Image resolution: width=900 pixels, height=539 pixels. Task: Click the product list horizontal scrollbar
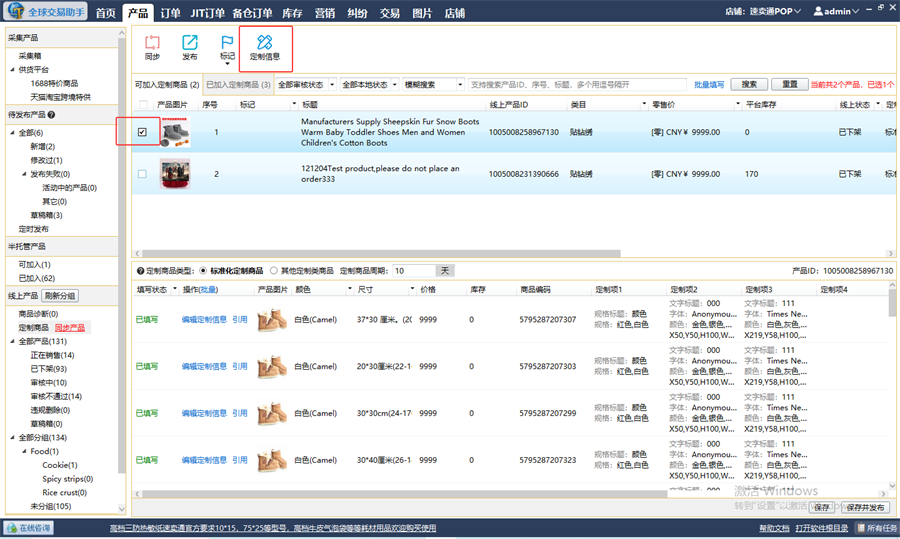tap(381, 253)
